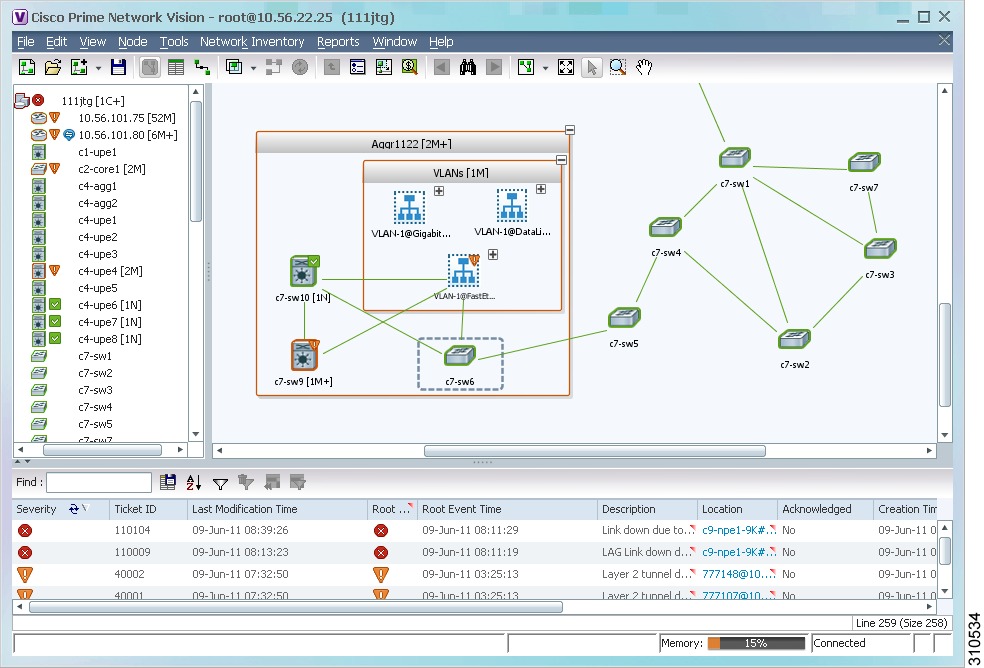Click the map layout icon

(526, 67)
